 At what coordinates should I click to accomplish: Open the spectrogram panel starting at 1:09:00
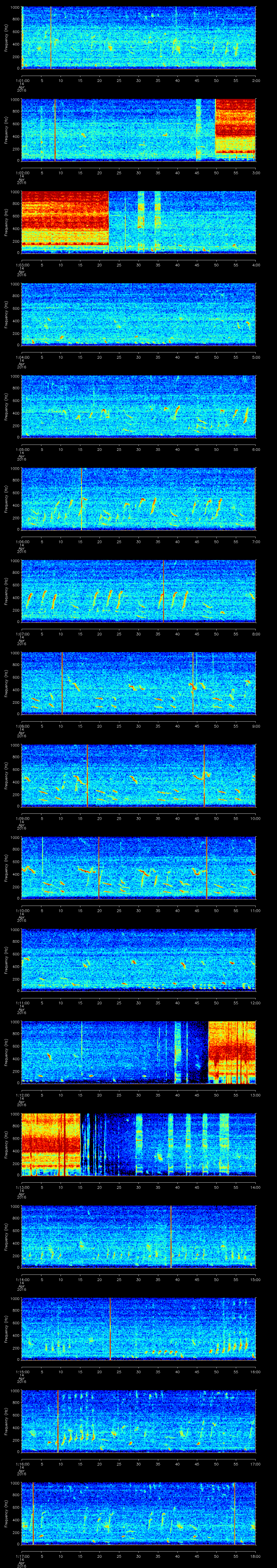pos(139,775)
